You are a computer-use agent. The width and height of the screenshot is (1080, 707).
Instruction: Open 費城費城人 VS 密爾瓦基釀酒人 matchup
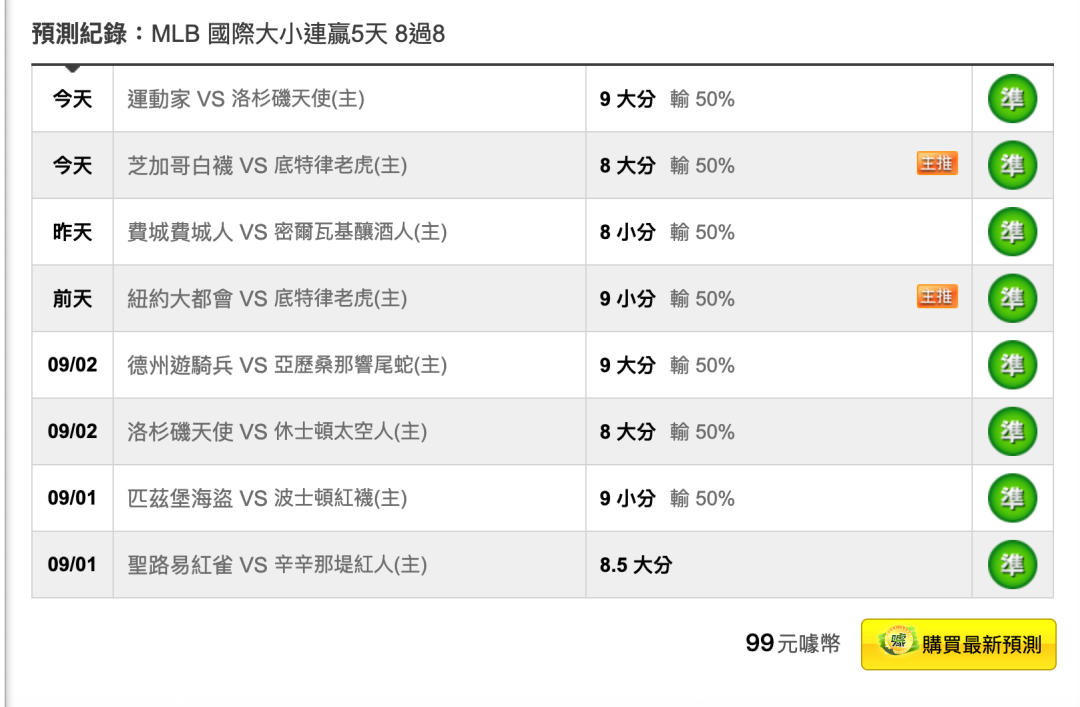[287, 232]
